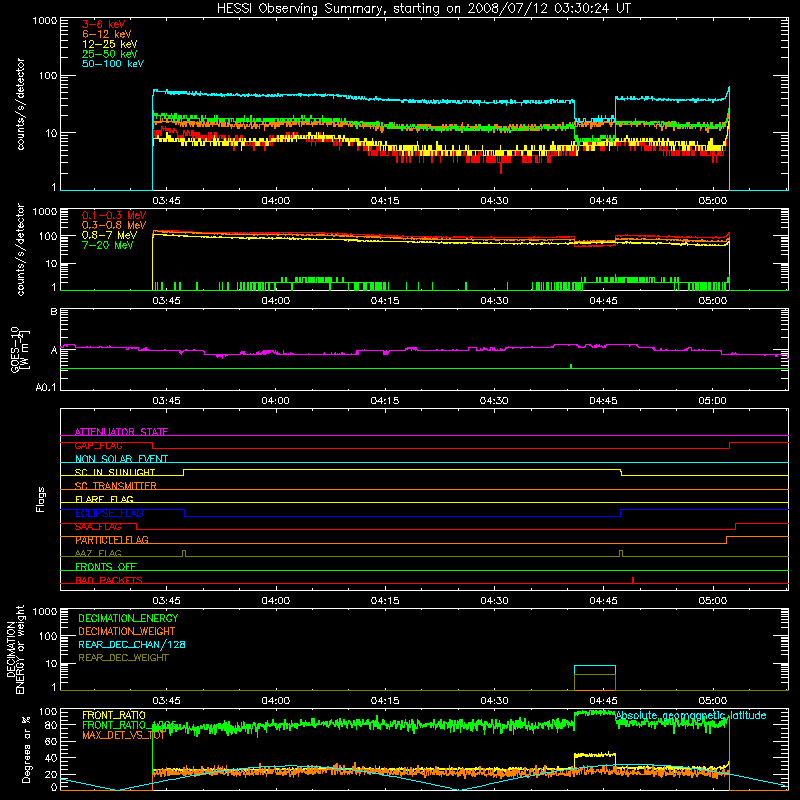Select the ATTENUATOR_STATE flag label
Image resolution: width=800 pixels, height=800 pixels.
121,432
